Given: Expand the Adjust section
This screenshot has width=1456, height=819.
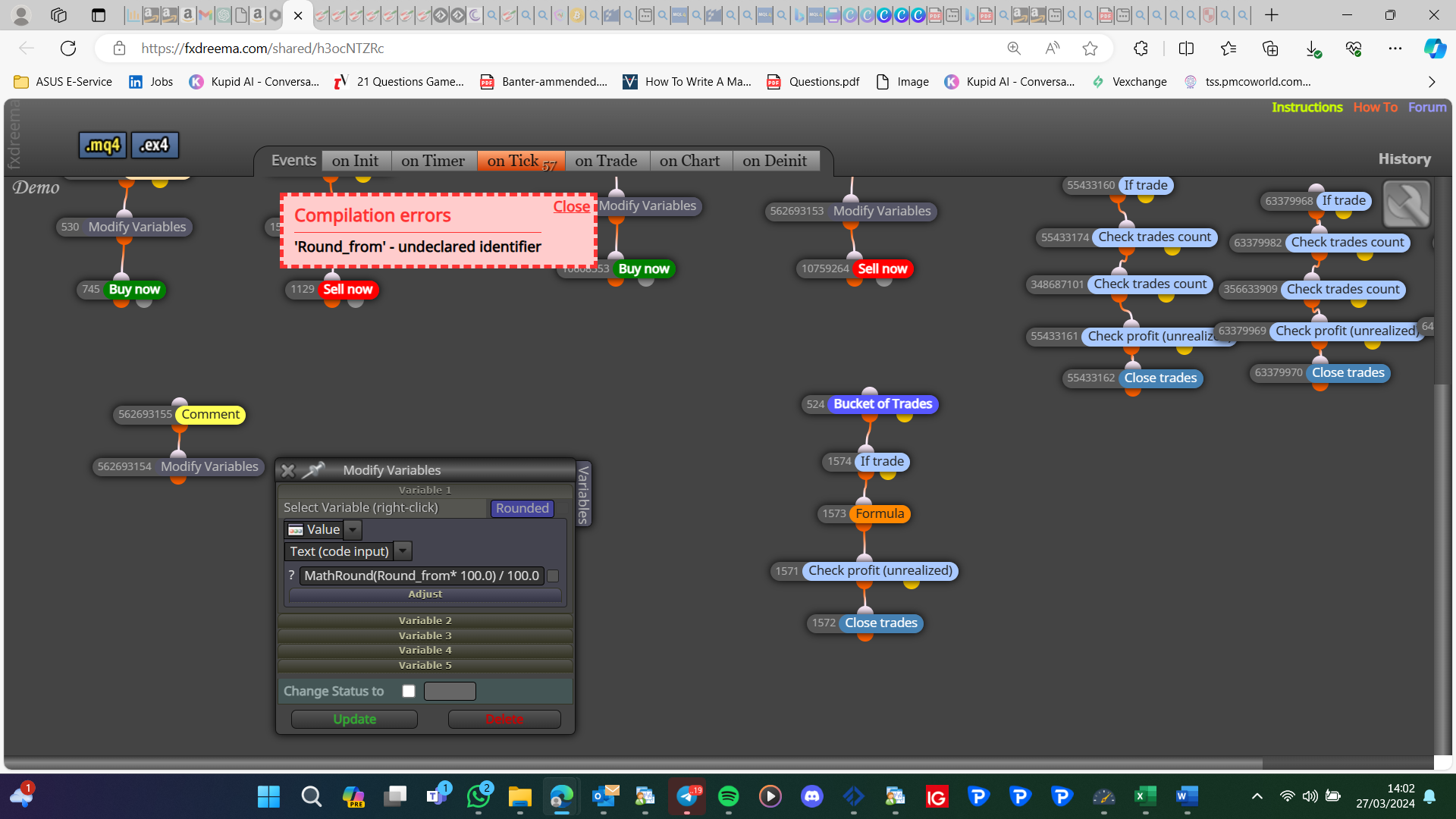Looking at the screenshot, I should (x=425, y=595).
